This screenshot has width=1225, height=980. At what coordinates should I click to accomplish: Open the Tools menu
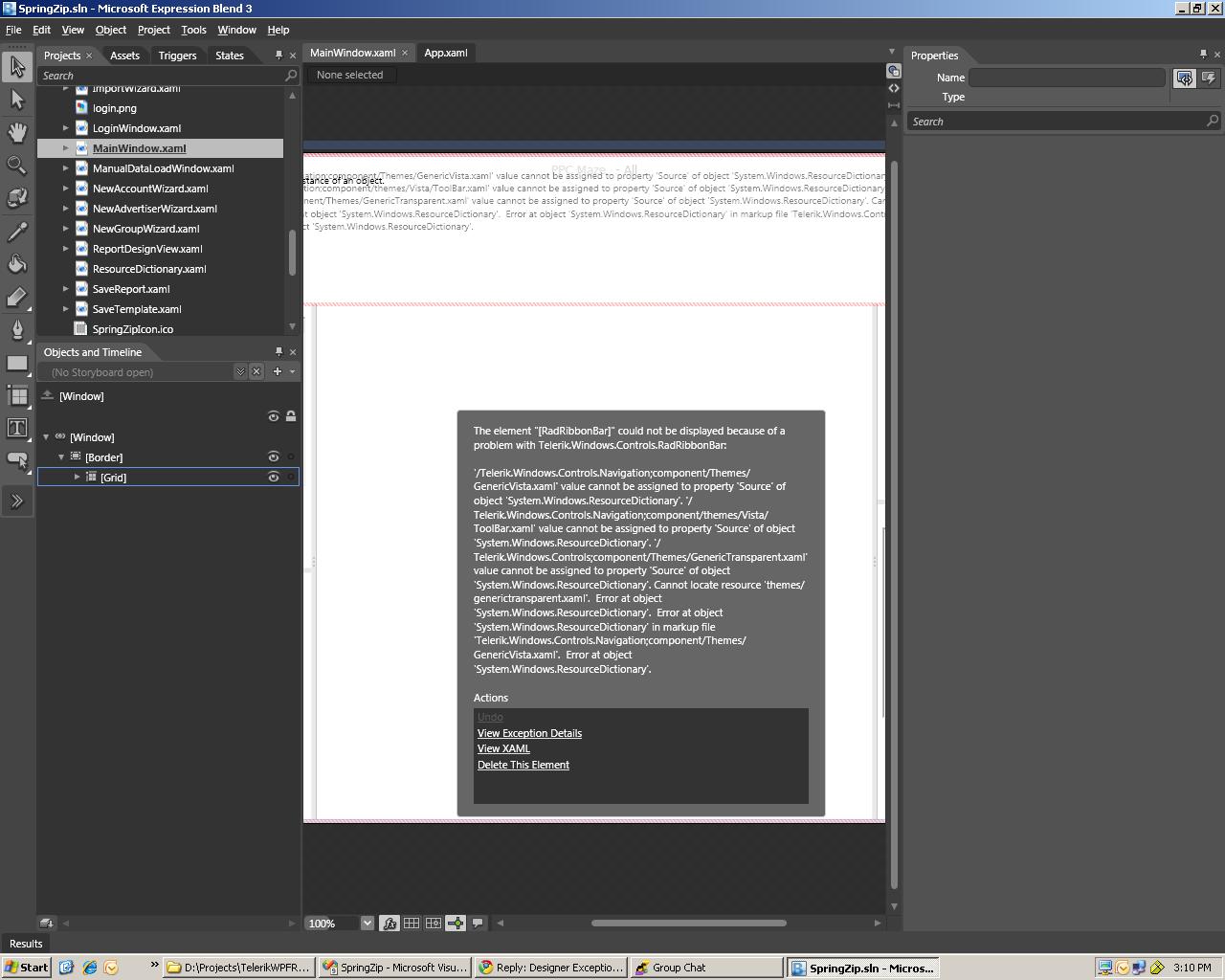(193, 30)
